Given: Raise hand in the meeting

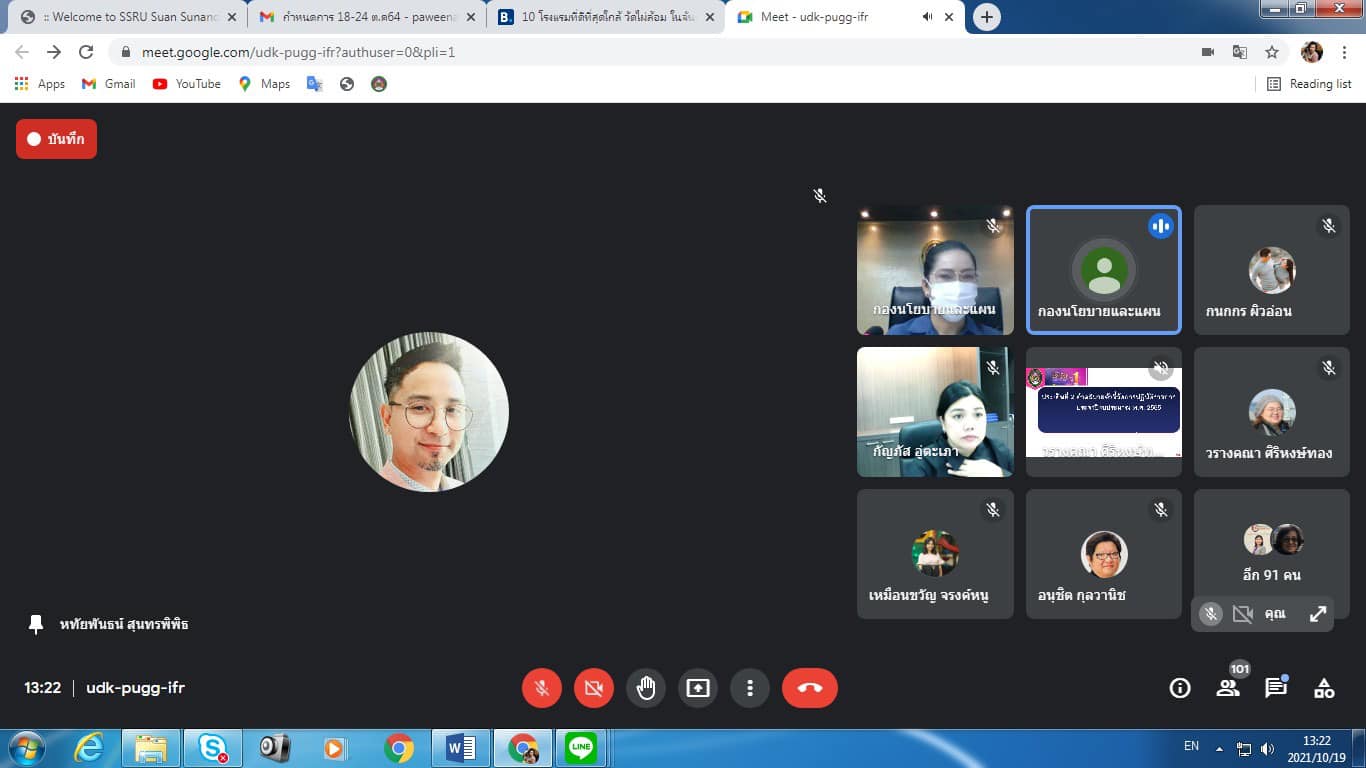Looking at the screenshot, I should click(646, 688).
